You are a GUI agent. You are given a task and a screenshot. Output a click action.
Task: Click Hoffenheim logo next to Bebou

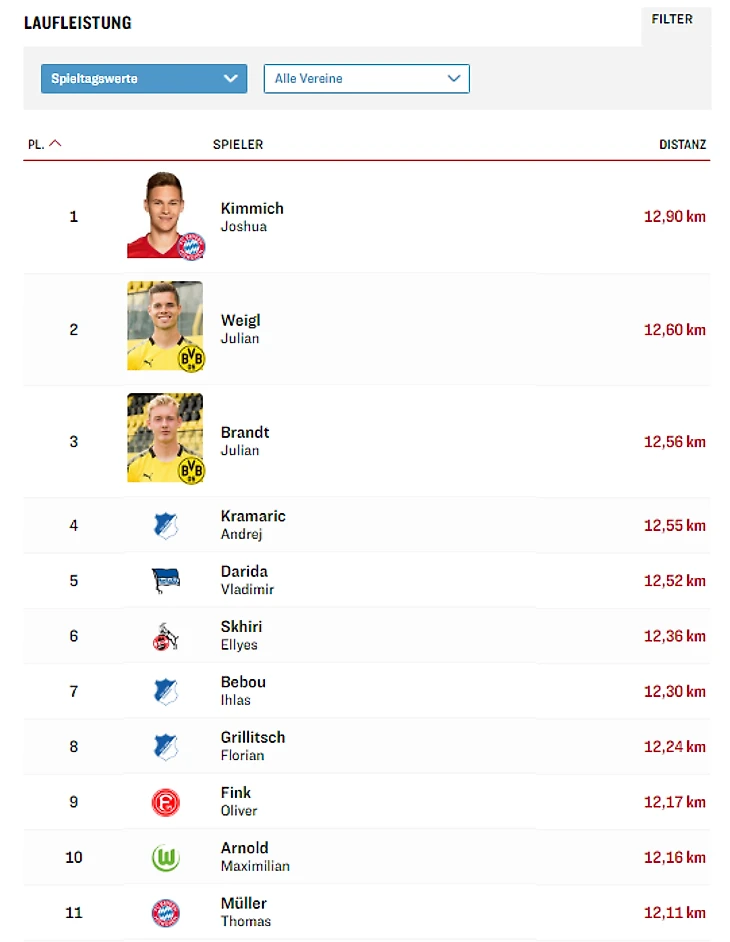point(166,692)
